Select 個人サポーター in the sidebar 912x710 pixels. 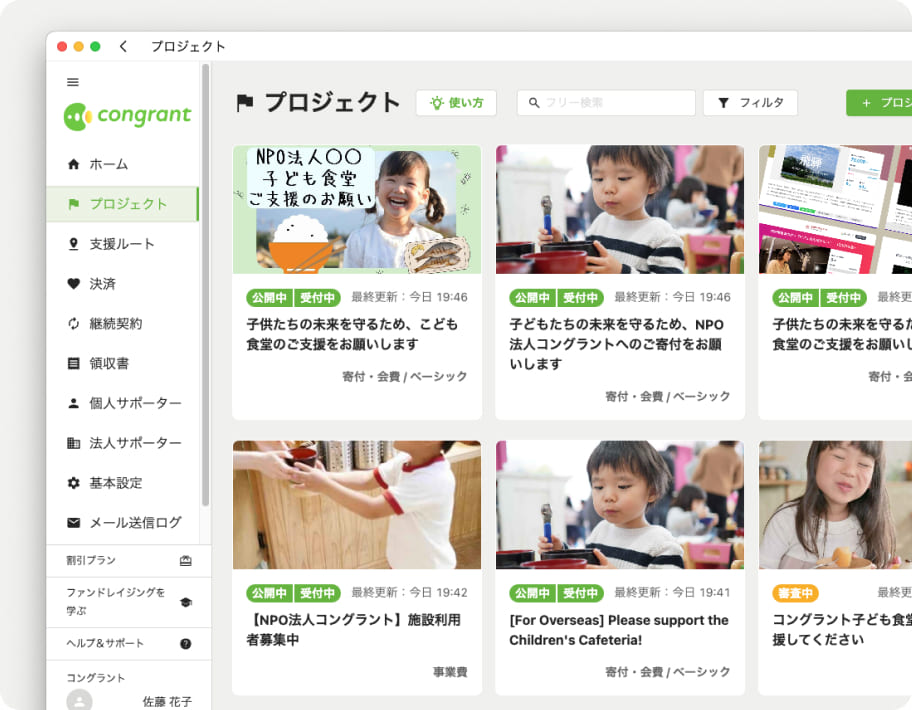coord(122,403)
